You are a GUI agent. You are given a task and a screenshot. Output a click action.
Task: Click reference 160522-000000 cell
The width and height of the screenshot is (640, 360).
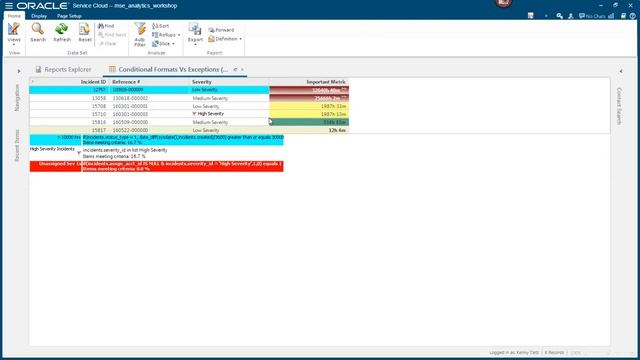click(x=130, y=130)
